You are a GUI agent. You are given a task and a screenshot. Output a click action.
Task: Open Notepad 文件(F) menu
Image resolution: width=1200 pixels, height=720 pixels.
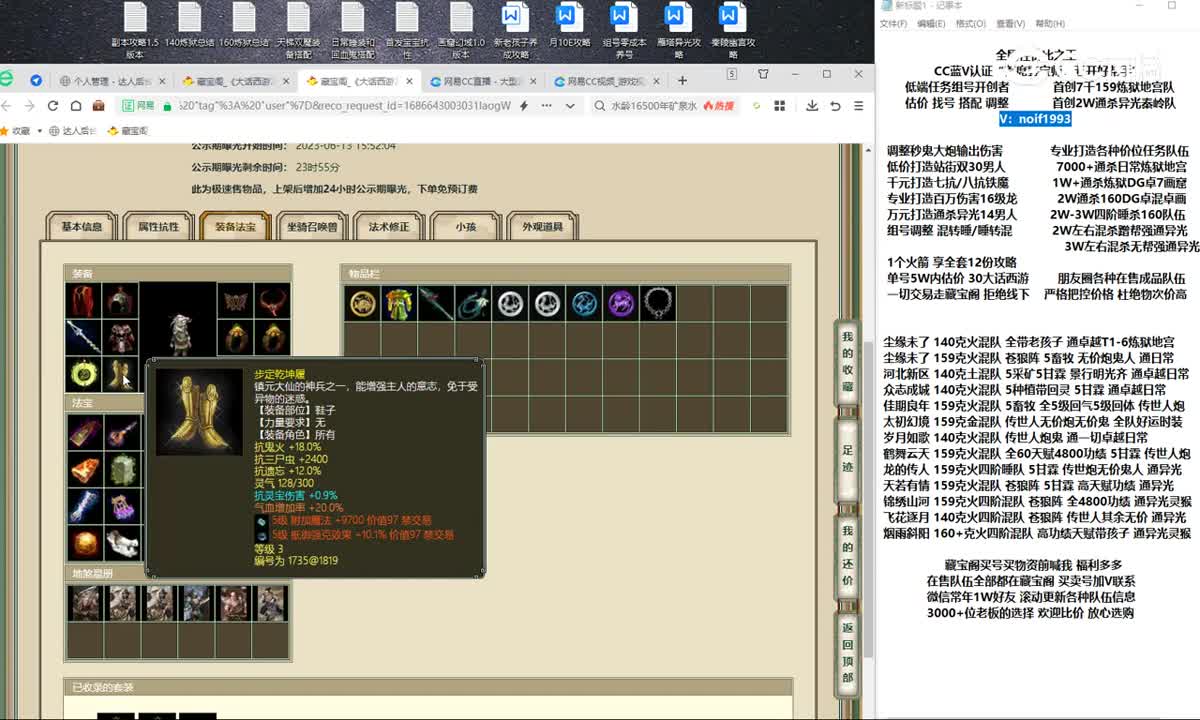point(893,23)
